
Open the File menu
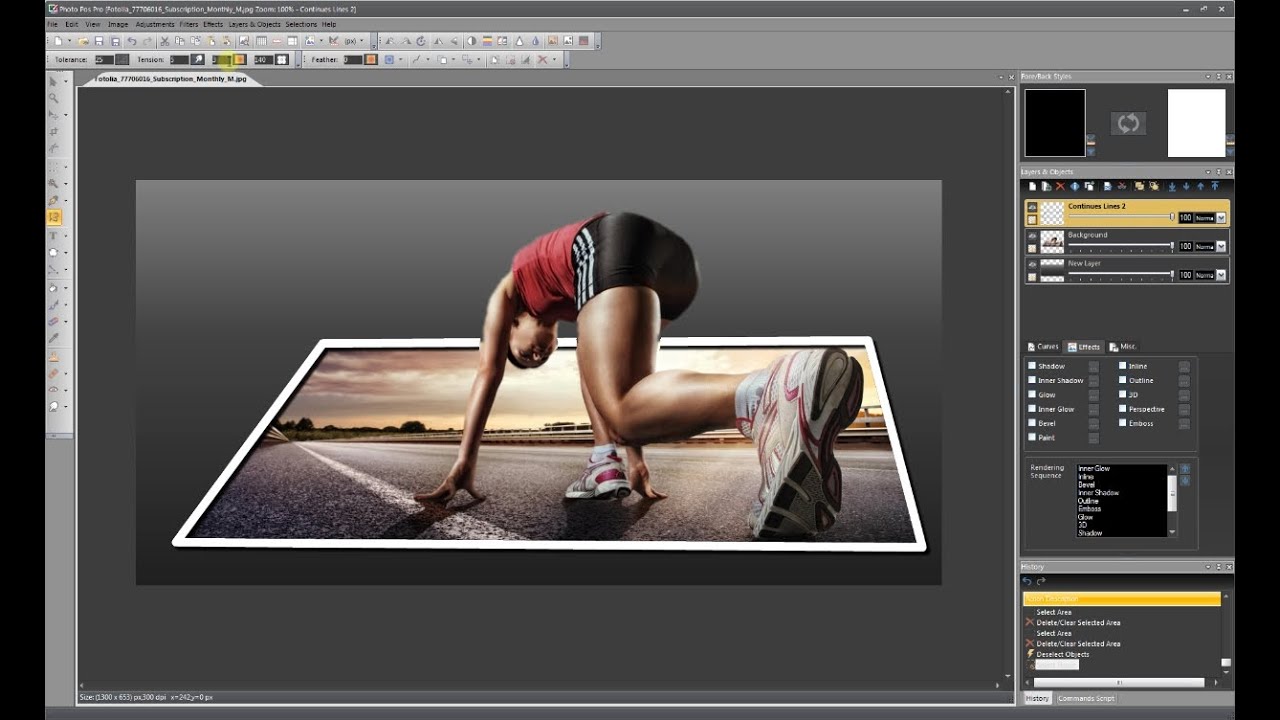coord(52,24)
